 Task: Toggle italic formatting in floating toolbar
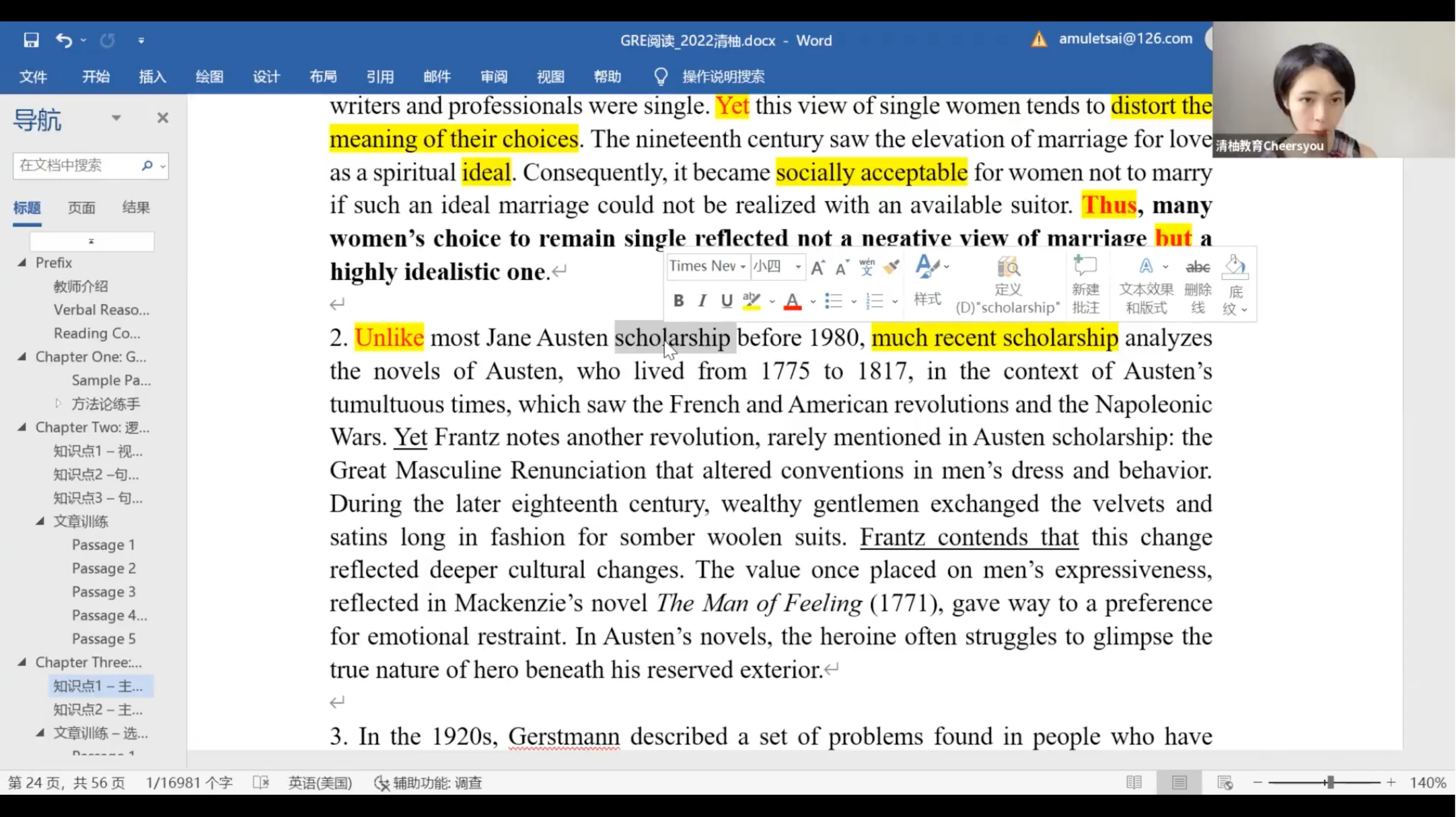[x=702, y=301]
